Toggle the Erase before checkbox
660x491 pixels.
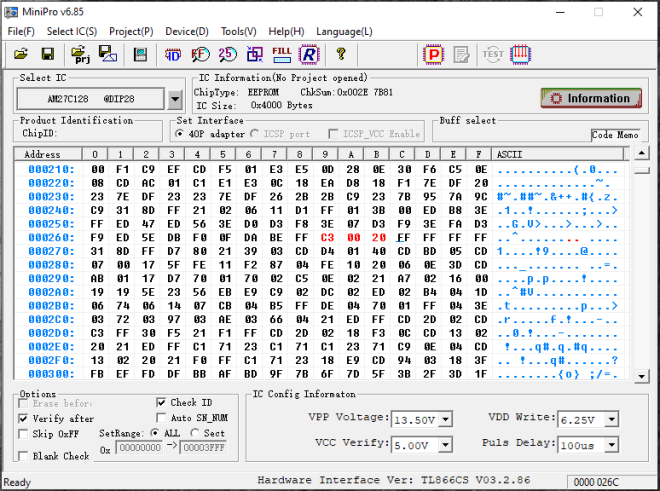coord(23,404)
